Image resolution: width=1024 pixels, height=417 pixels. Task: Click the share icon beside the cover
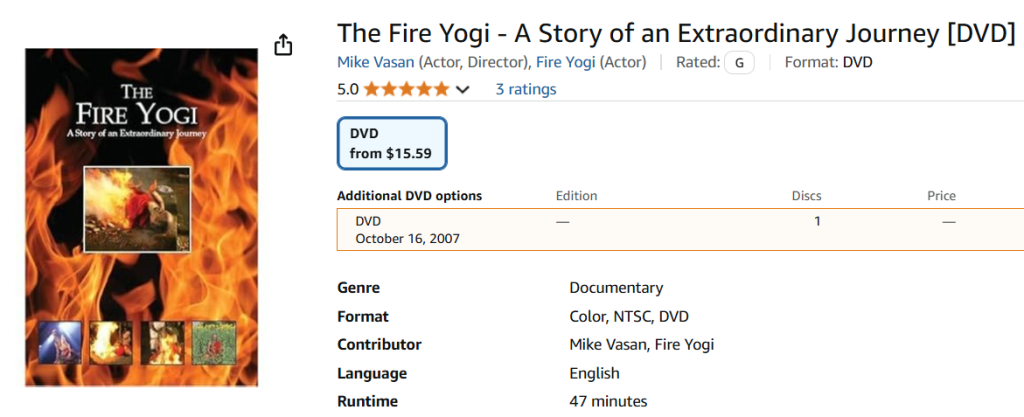pyautogui.click(x=284, y=45)
